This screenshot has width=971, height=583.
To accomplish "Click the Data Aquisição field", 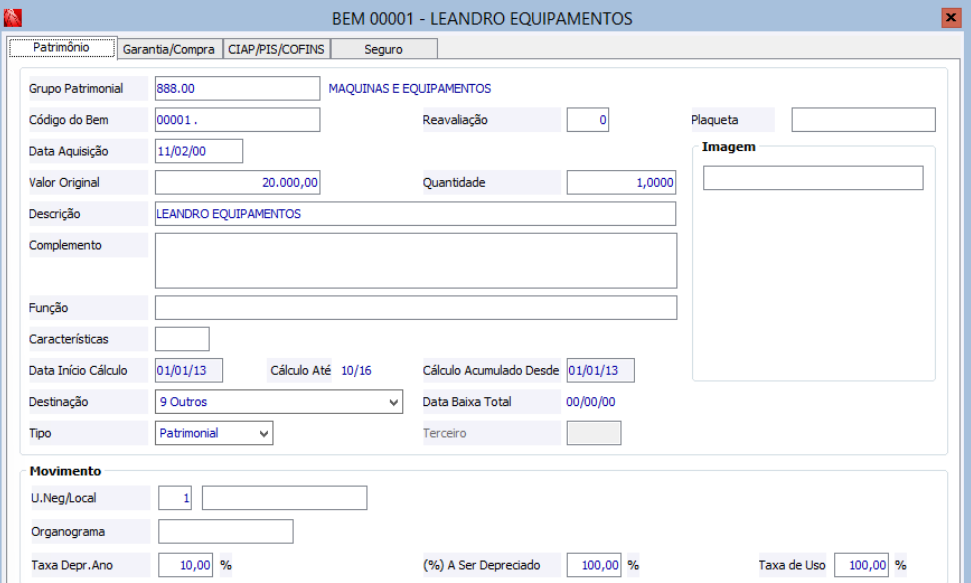I will click(x=199, y=151).
